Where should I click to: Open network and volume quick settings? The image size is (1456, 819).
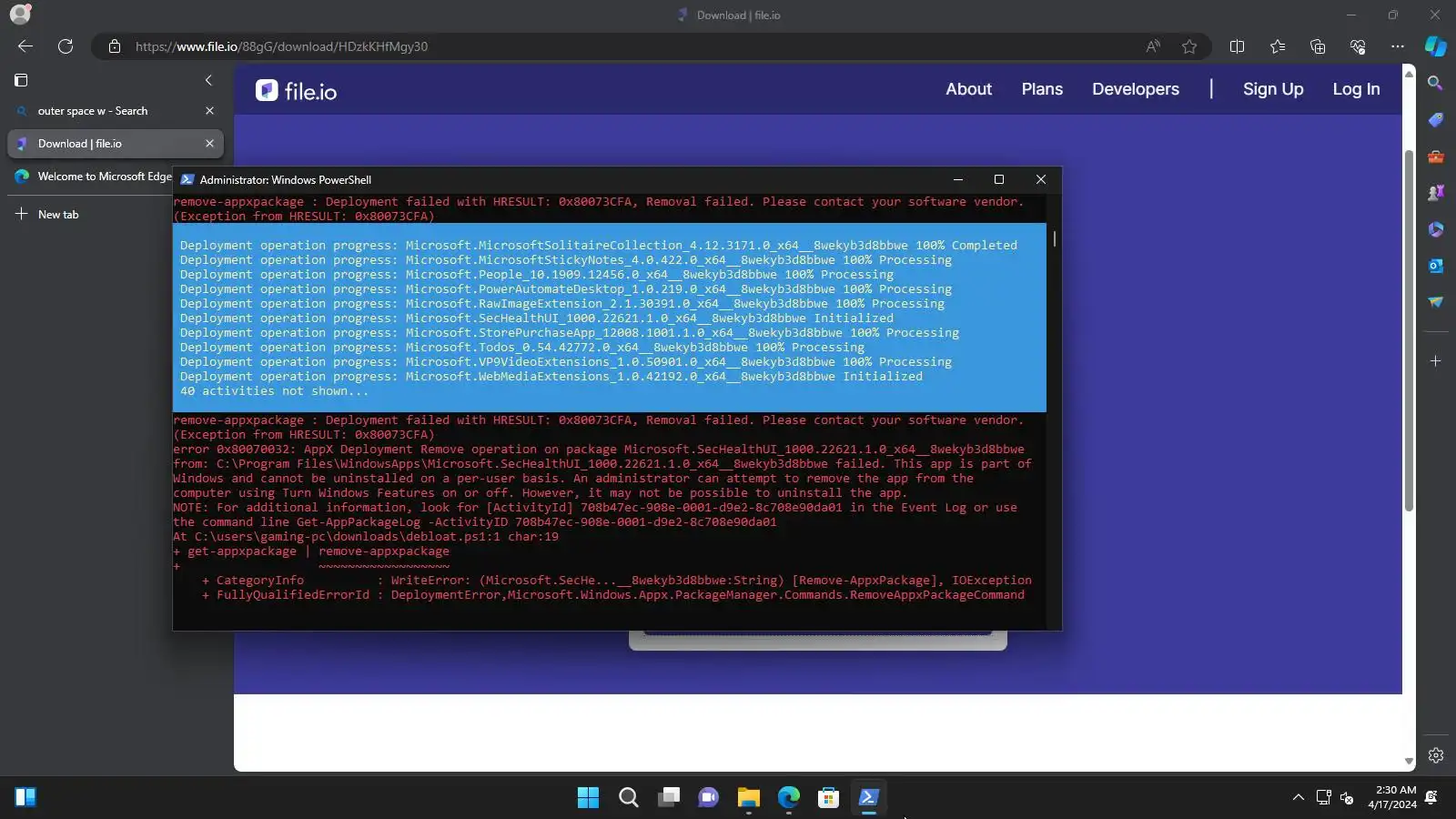point(1335,798)
